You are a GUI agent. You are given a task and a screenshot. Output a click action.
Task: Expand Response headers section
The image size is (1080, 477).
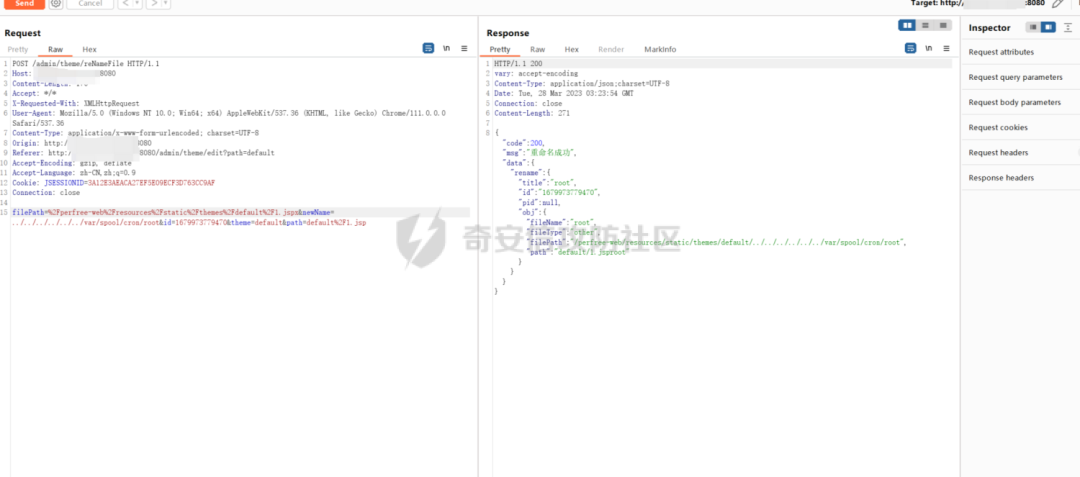[x=1020, y=178]
